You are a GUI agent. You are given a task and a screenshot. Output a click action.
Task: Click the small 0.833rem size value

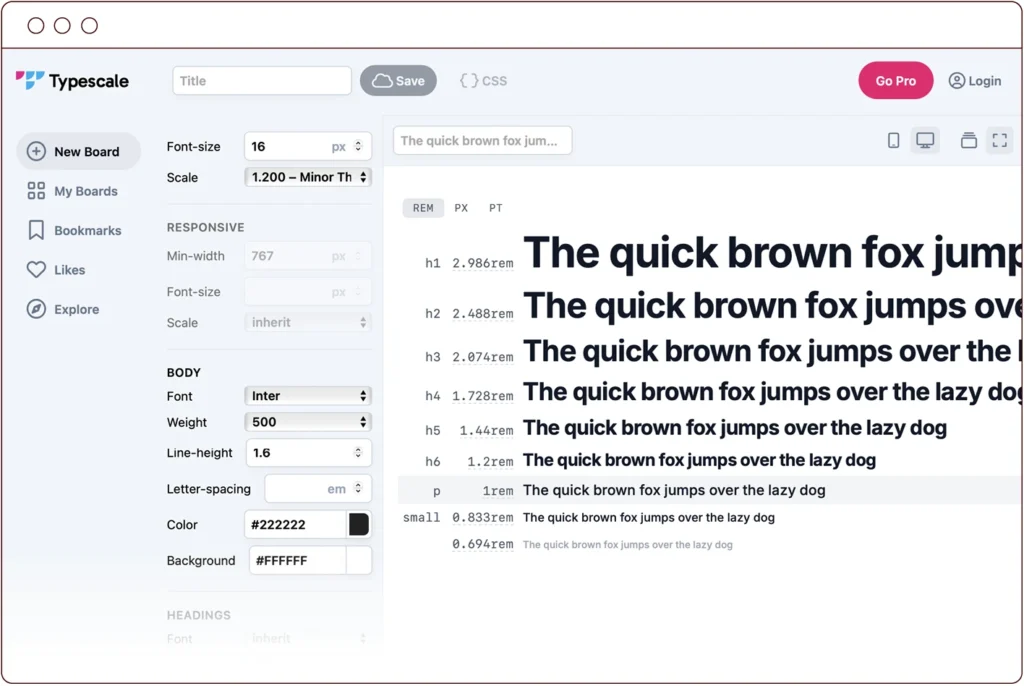tap(483, 517)
